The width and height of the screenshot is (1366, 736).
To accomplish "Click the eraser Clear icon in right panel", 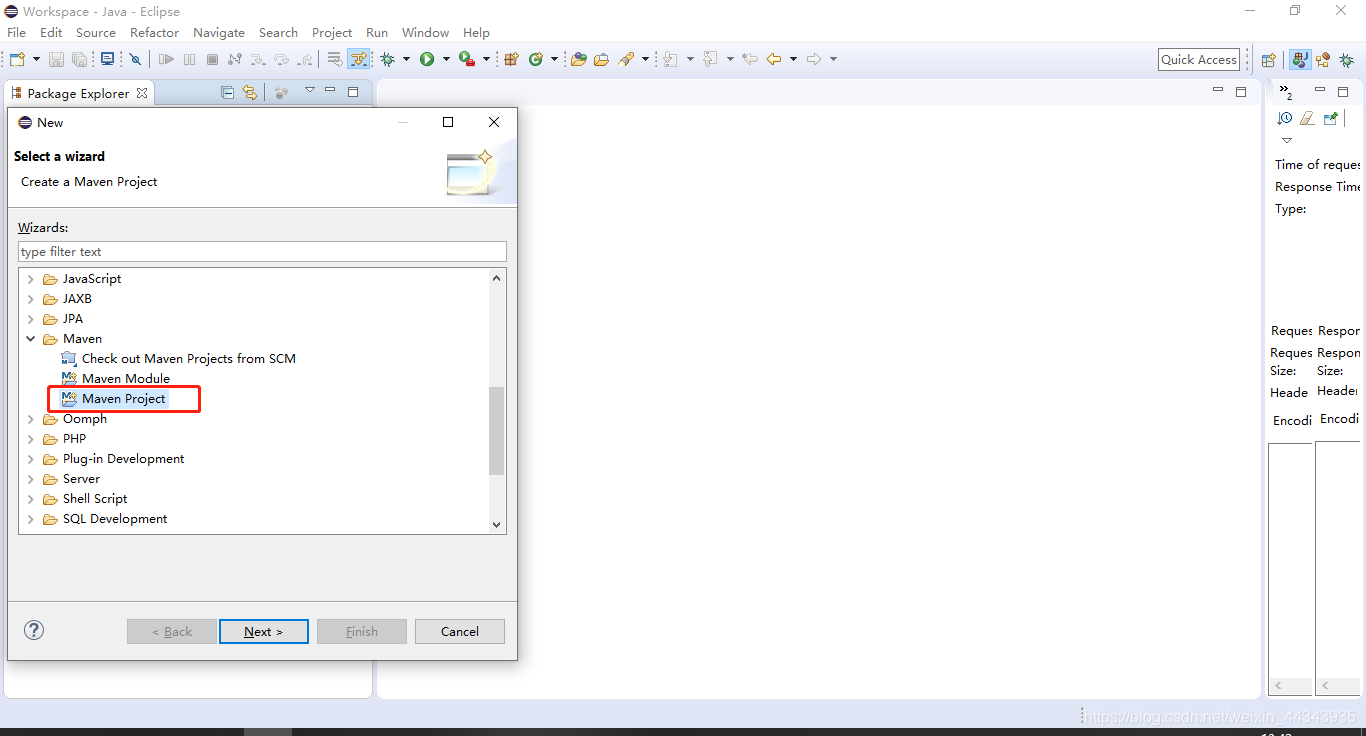I will point(1307,118).
